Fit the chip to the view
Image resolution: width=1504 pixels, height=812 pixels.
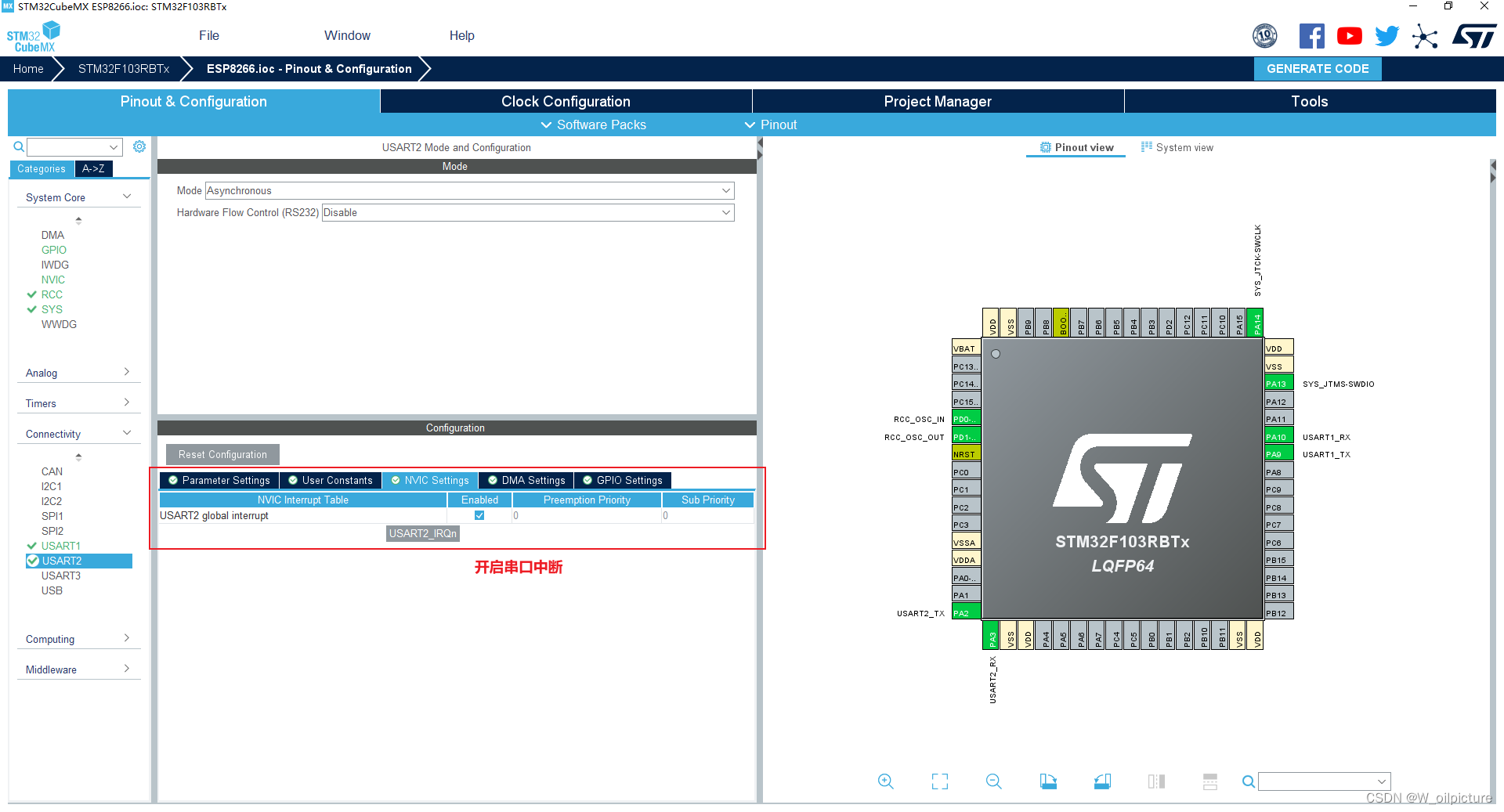(940, 781)
